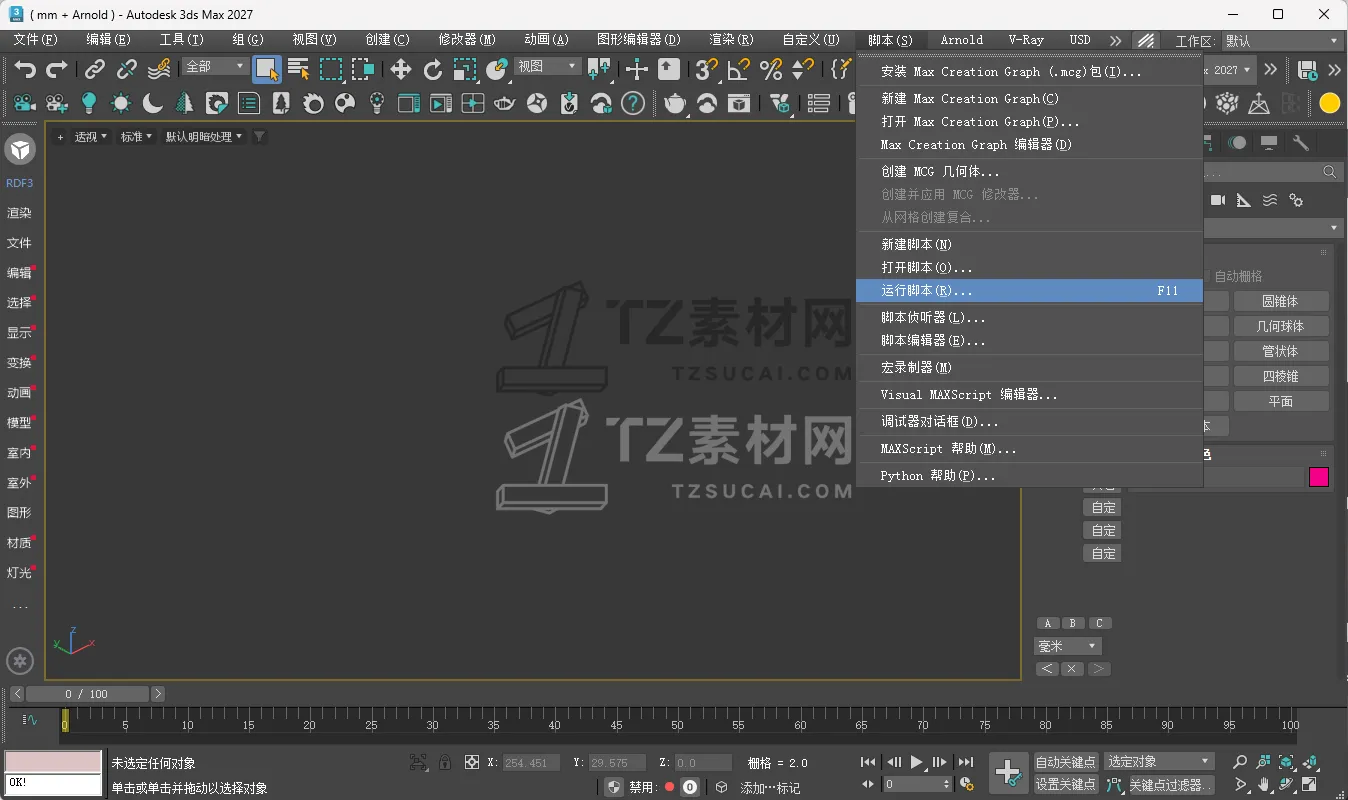The height and width of the screenshot is (800, 1348).
Task: Click the current frame number field
Action: pos(918,785)
